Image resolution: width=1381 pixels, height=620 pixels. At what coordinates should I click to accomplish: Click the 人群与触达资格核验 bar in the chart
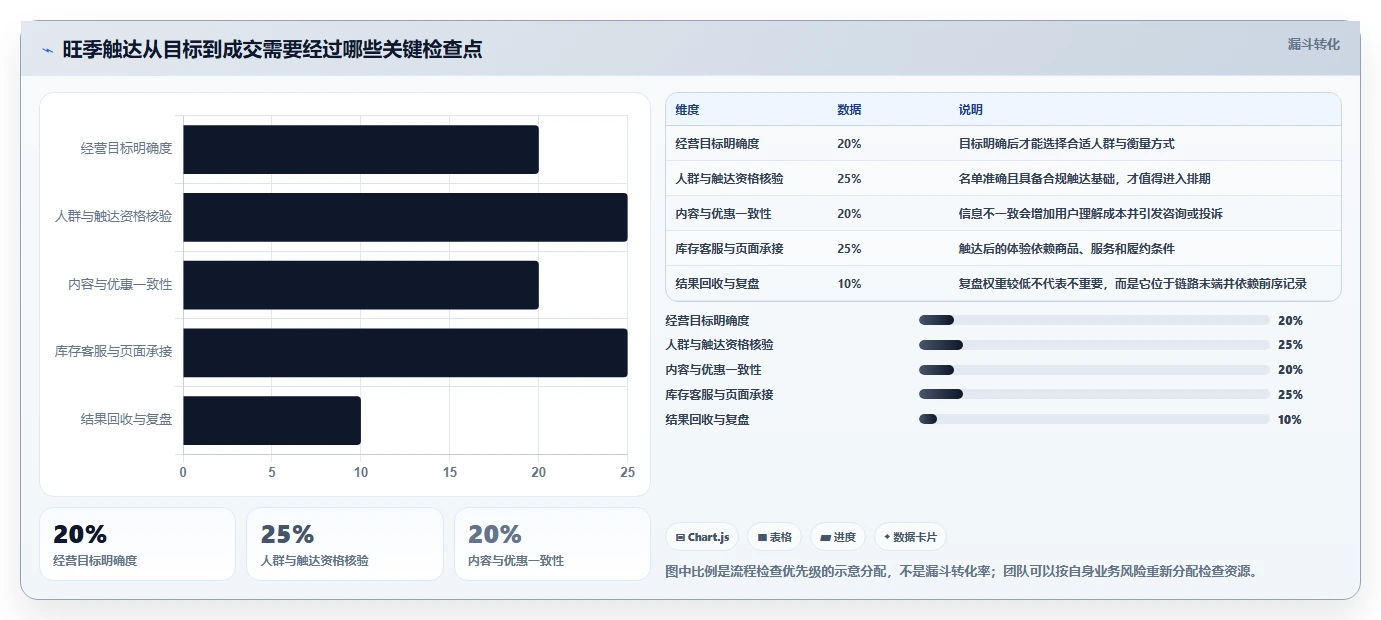[405, 217]
